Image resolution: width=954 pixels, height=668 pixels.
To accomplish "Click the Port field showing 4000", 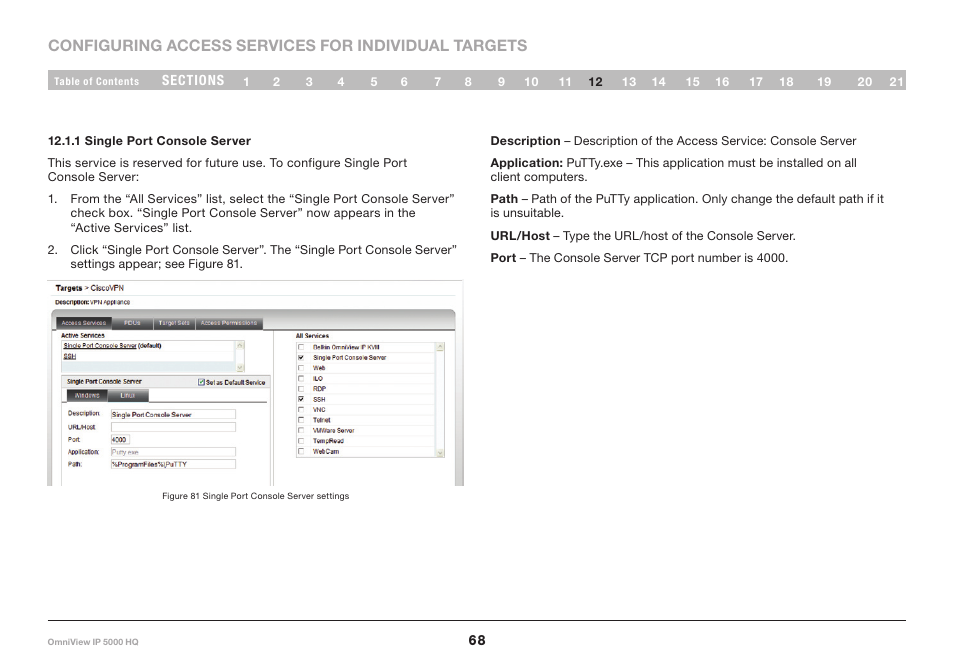I will tap(120, 439).
